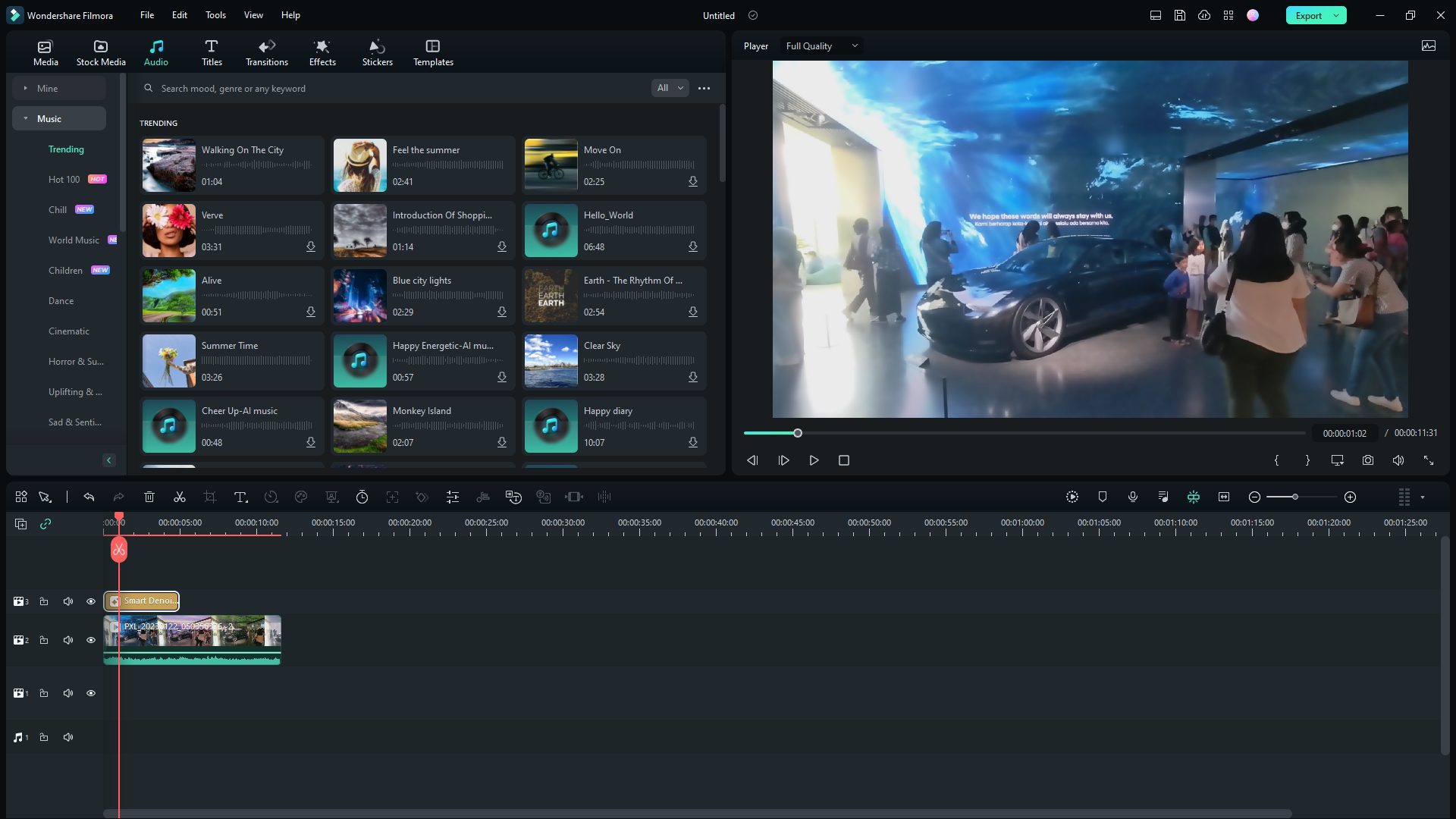The image size is (1456, 819).
Task: Click the Audio tab in media panel
Action: click(x=156, y=52)
